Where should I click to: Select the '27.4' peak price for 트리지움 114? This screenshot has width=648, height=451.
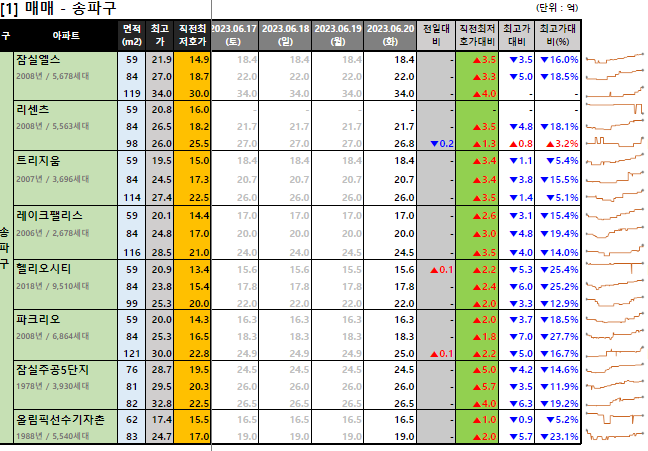pyautogui.click(x=161, y=198)
